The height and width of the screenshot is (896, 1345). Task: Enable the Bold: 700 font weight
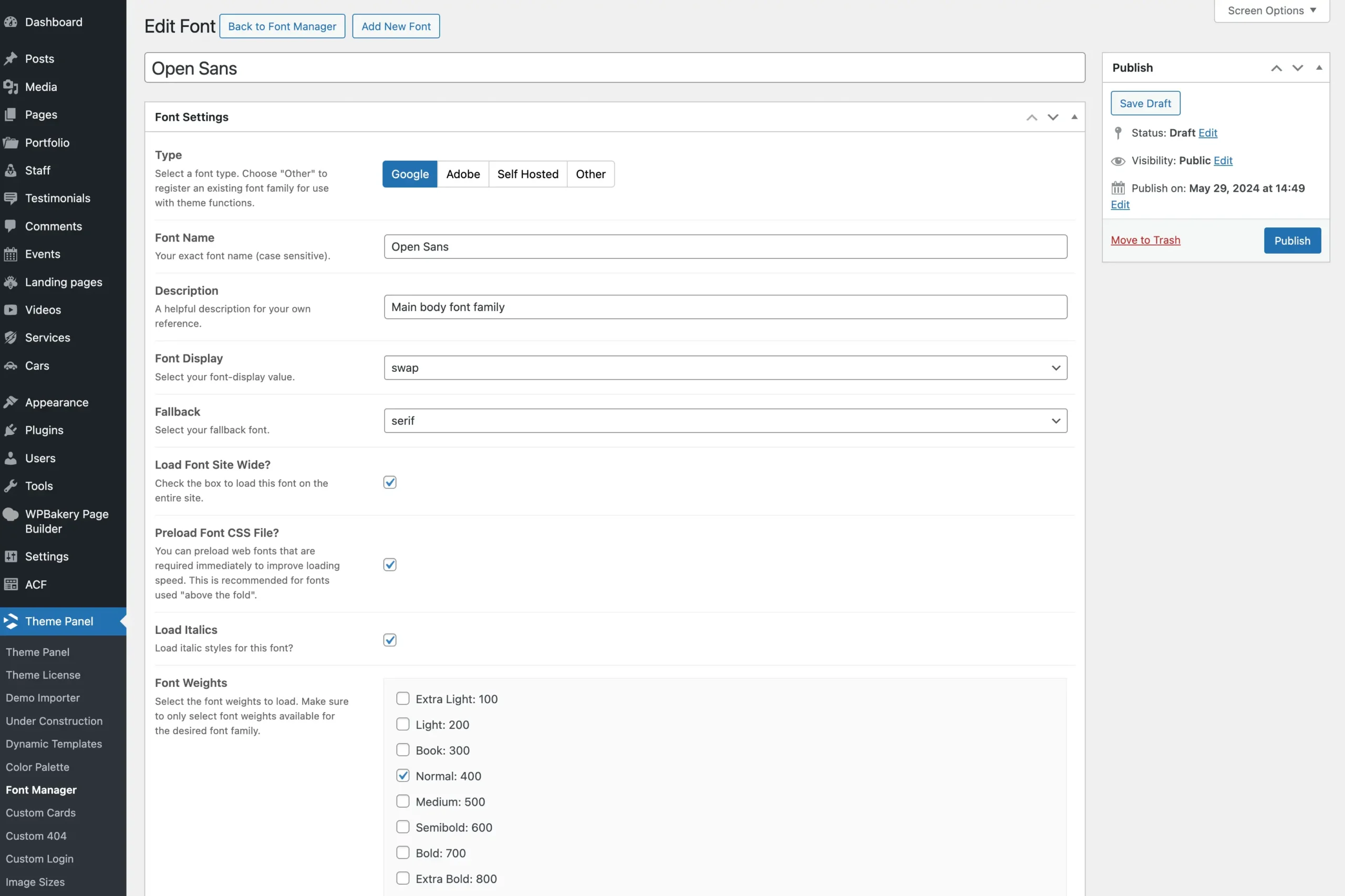(403, 852)
